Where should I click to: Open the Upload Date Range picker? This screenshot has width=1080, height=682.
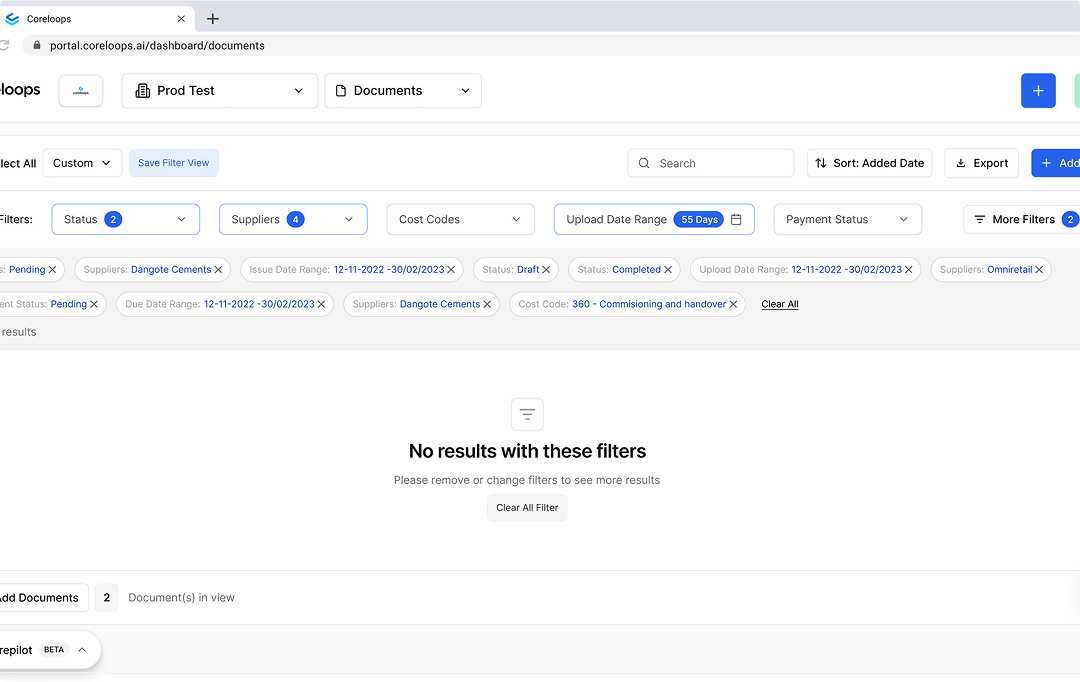[654, 219]
